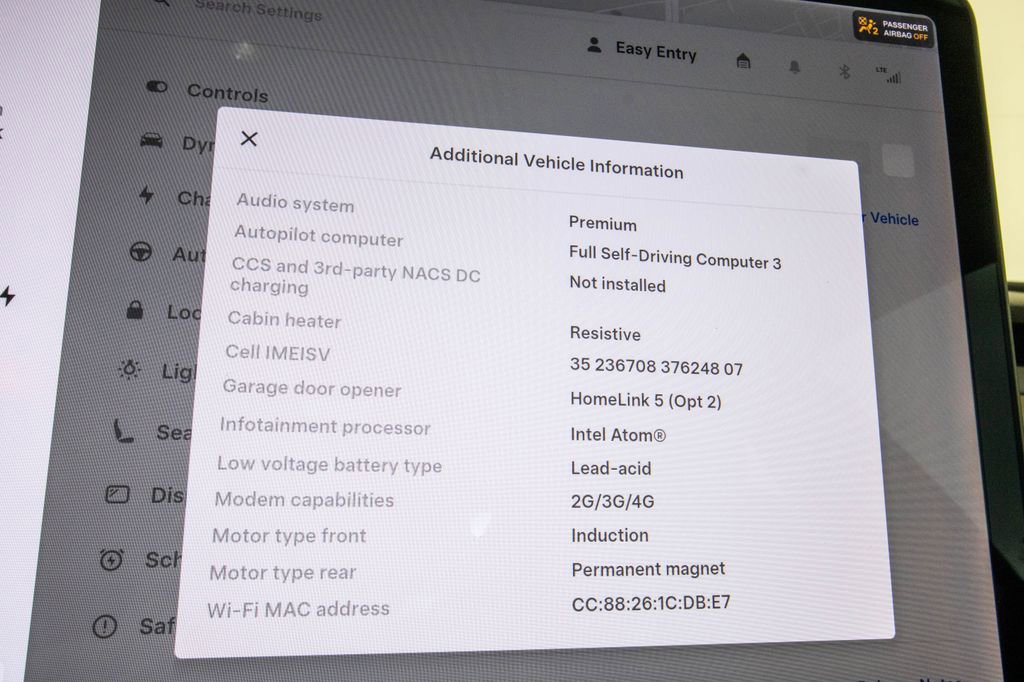Open Safety settings via exclamation icon
This screenshot has width=1024, height=682.
pos(105,624)
